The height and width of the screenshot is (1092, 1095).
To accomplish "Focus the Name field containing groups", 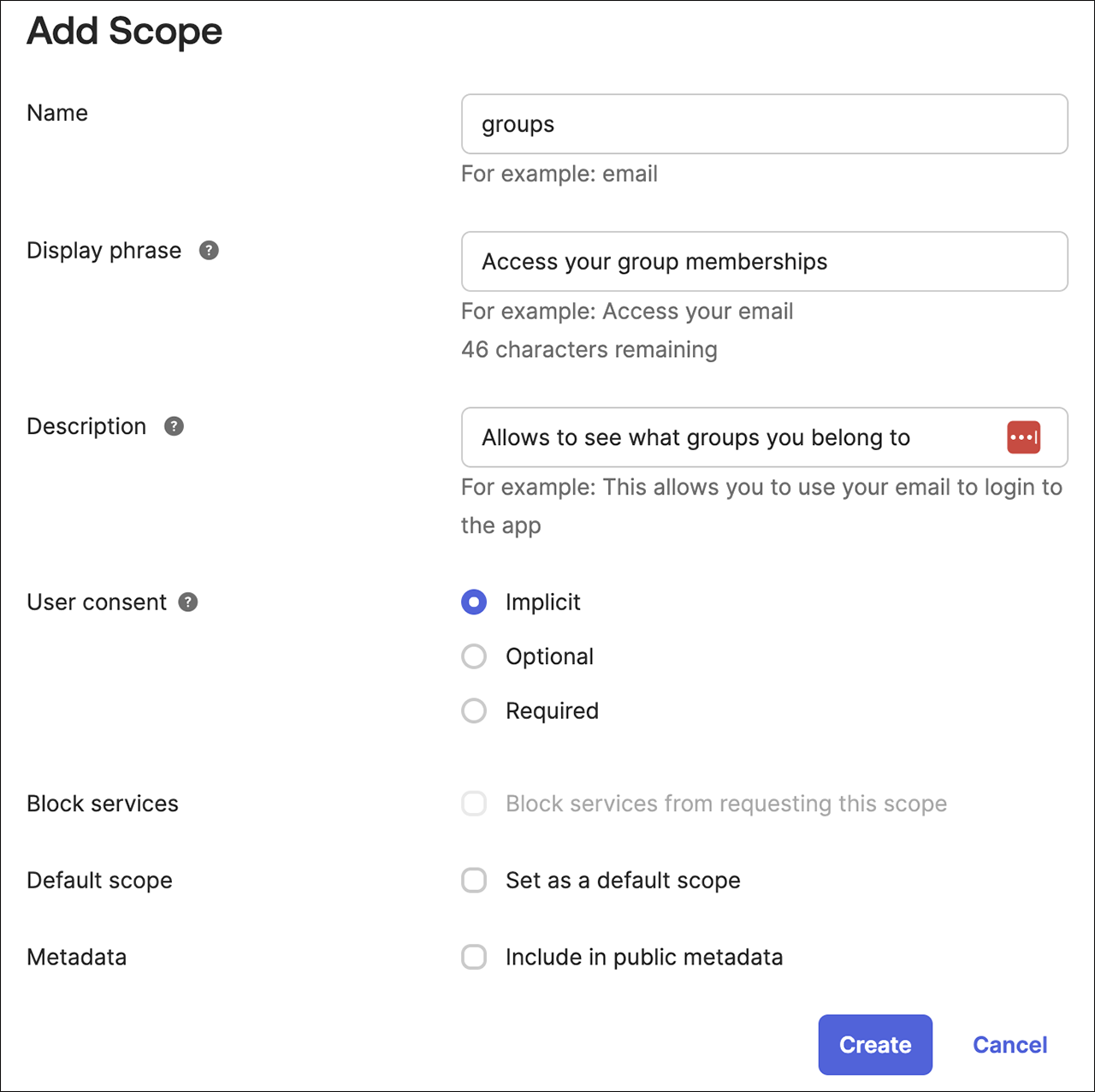I will click(763, 124).
